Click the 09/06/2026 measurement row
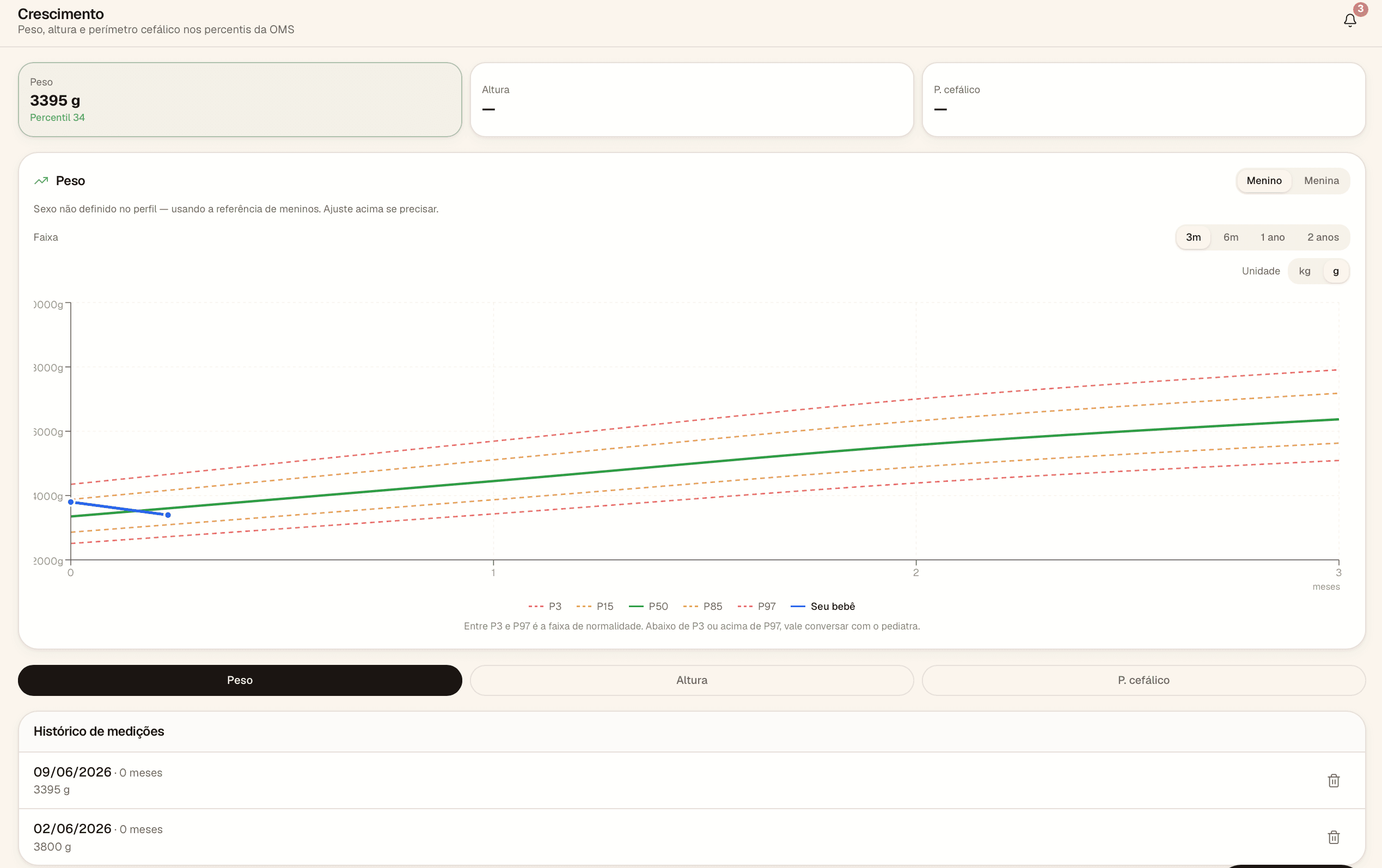The image size is (1382, 868). 692,780
